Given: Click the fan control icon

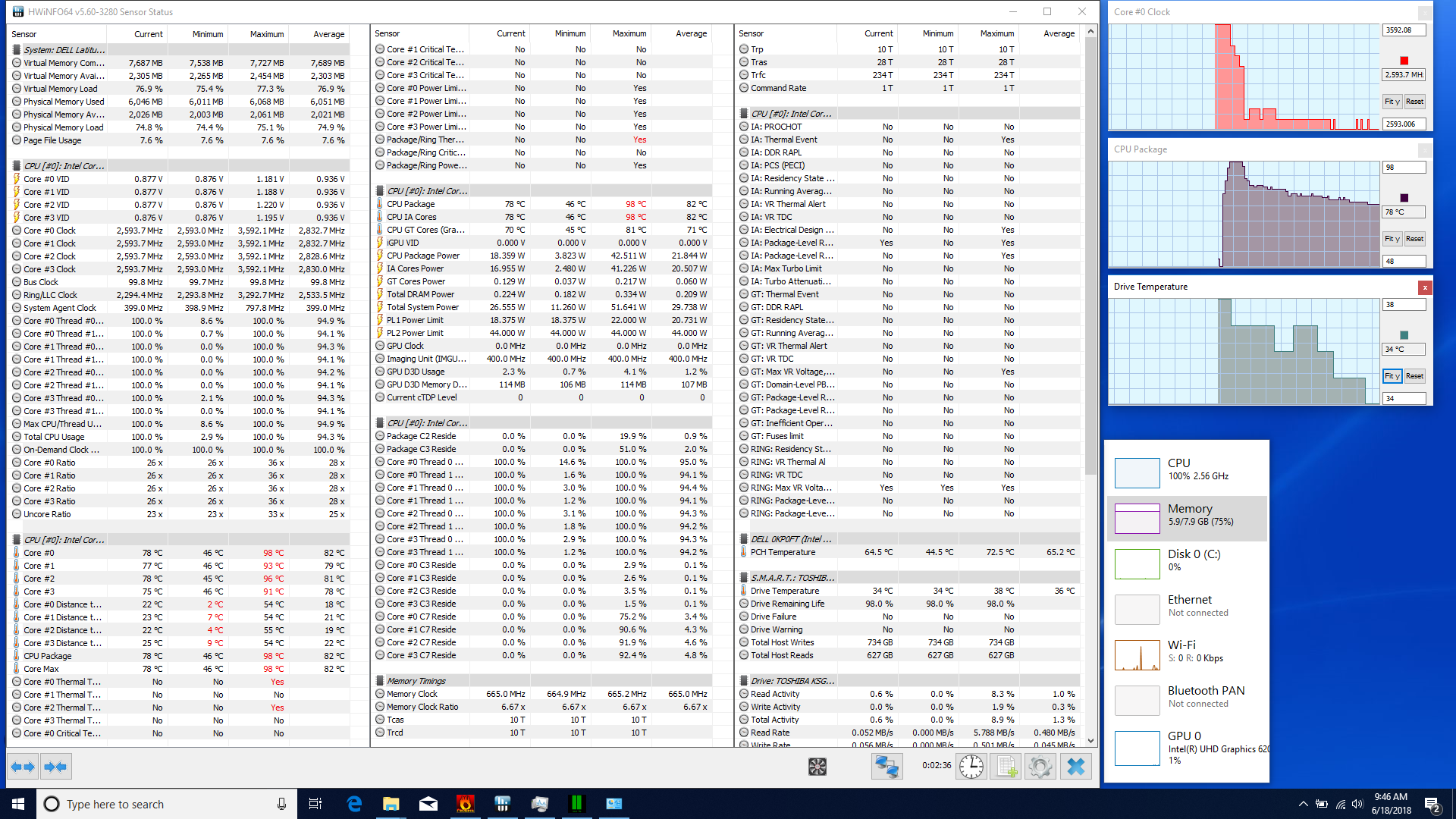Looking at the screenshot, I should click(817, 767).
